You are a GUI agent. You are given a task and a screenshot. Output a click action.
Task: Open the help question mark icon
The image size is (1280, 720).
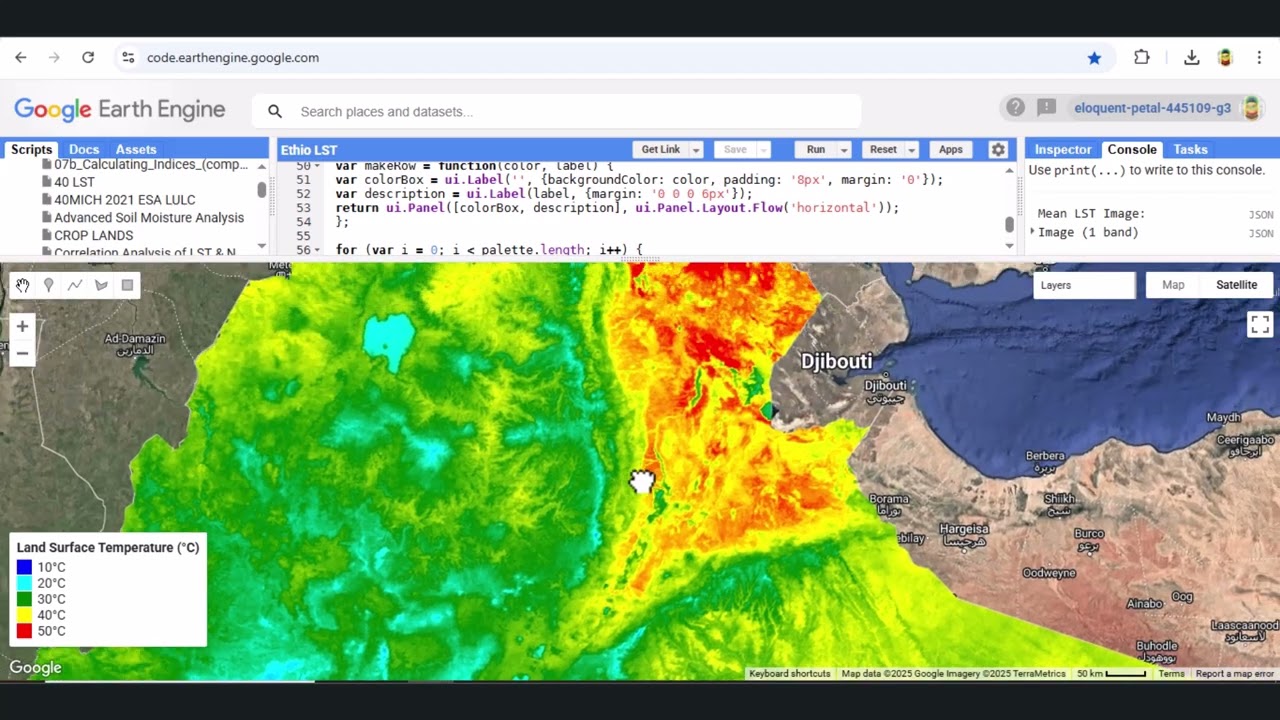point(1016,108)
